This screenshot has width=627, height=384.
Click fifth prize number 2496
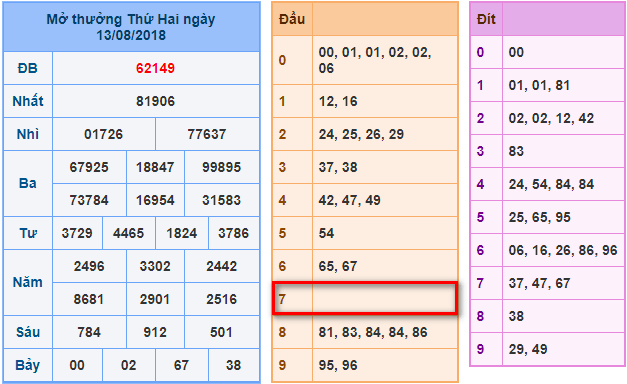coord(89,266)
